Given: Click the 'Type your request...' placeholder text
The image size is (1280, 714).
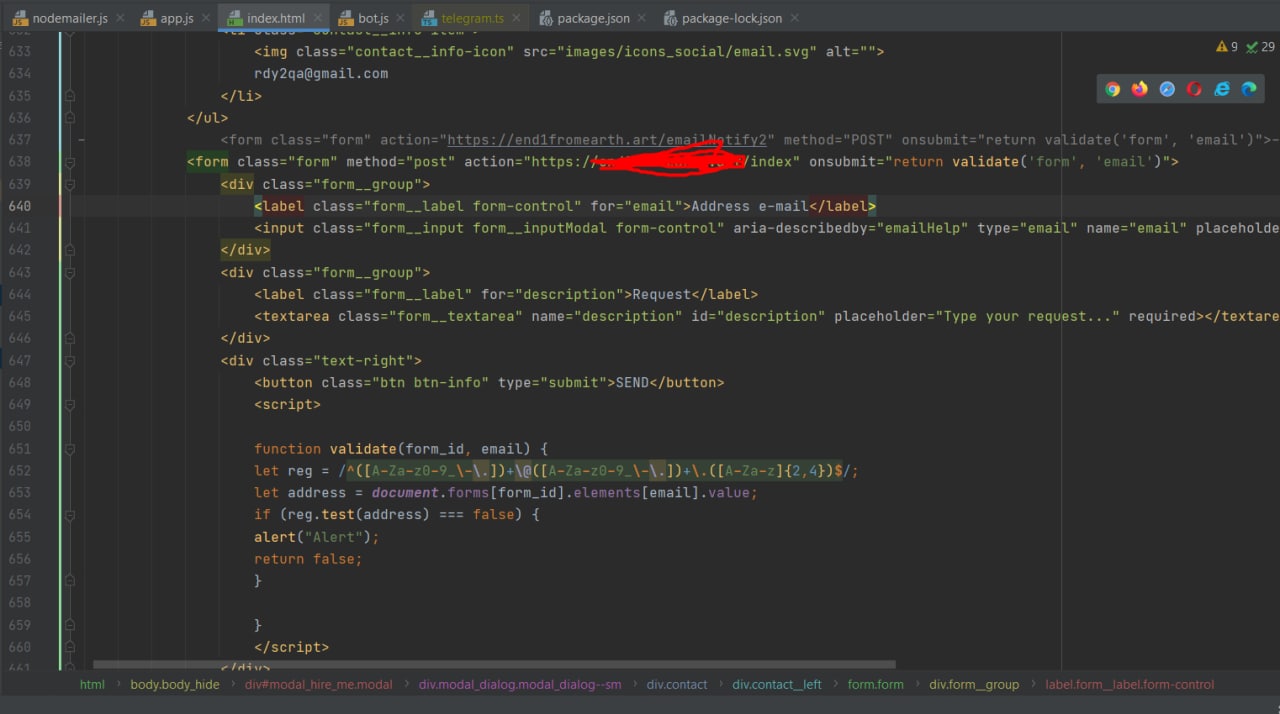Looking at the screenshot, I should pos(1031,316).
